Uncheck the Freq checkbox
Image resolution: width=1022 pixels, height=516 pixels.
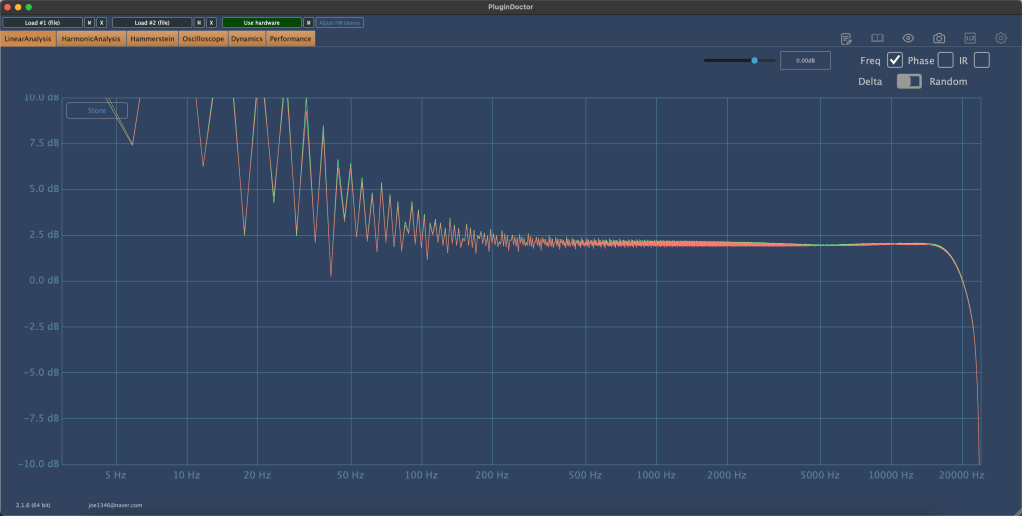coord(895,61)
